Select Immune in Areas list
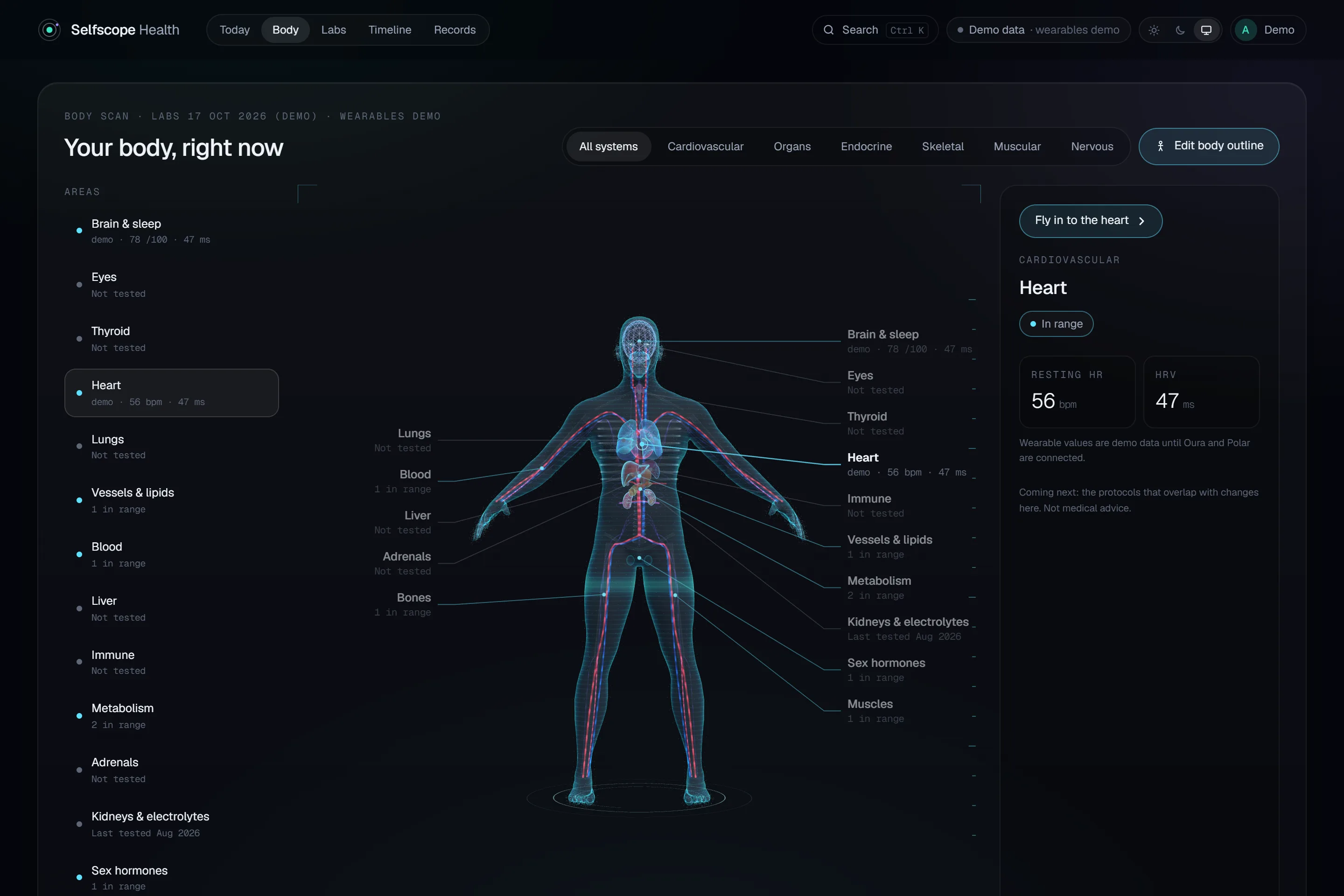The image size is (1344, 896). [x=171, y=662]
